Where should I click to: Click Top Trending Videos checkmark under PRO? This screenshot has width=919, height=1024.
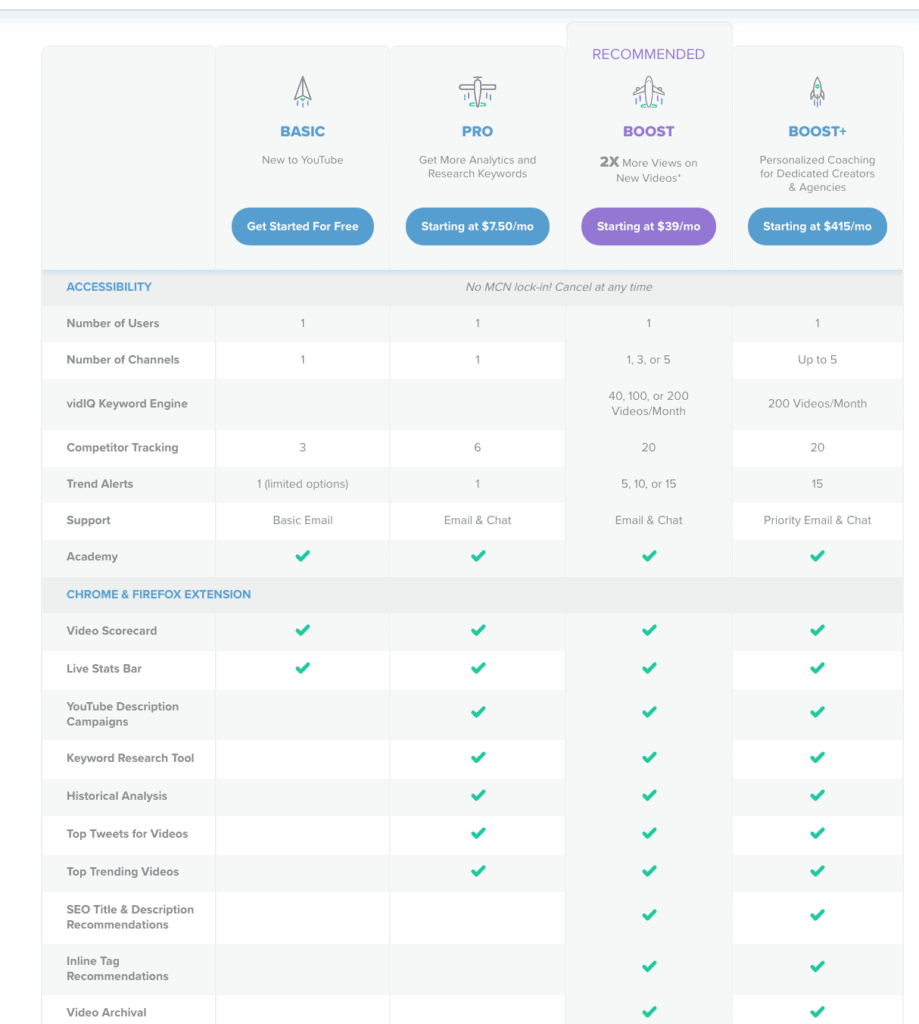[x=478, y=871]
